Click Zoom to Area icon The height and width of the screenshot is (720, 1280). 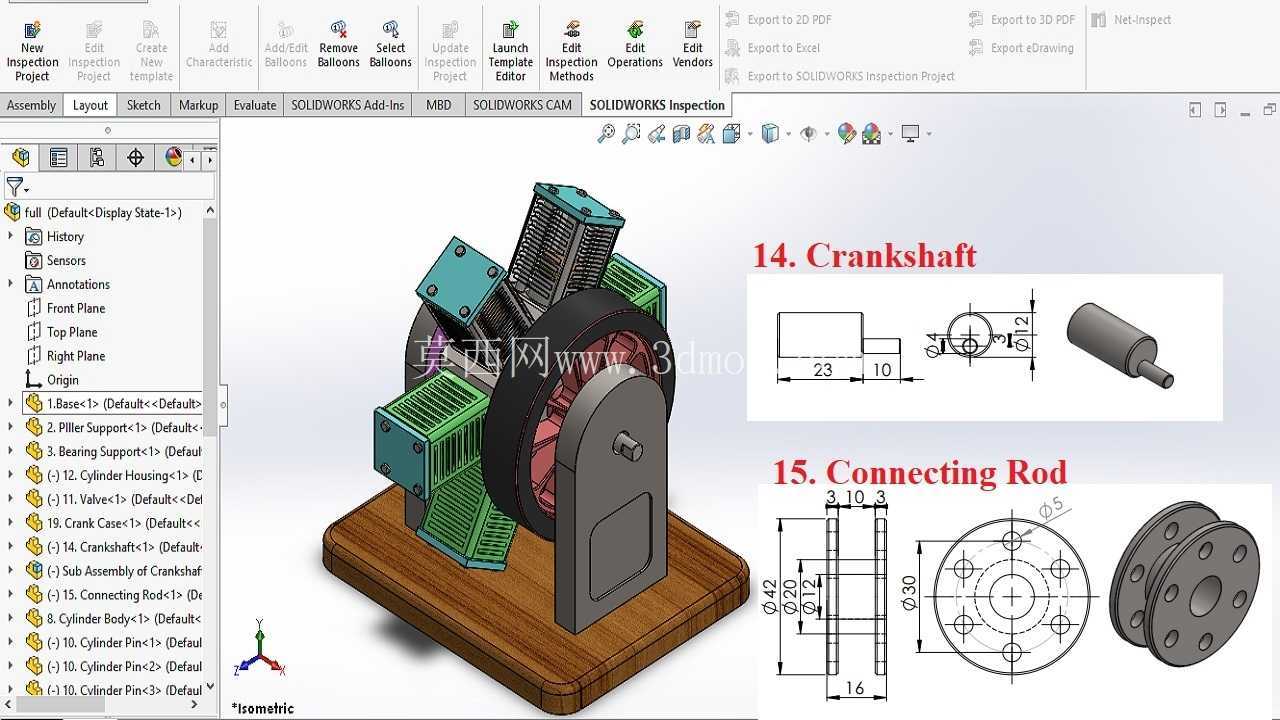click(x=631, y=133)
